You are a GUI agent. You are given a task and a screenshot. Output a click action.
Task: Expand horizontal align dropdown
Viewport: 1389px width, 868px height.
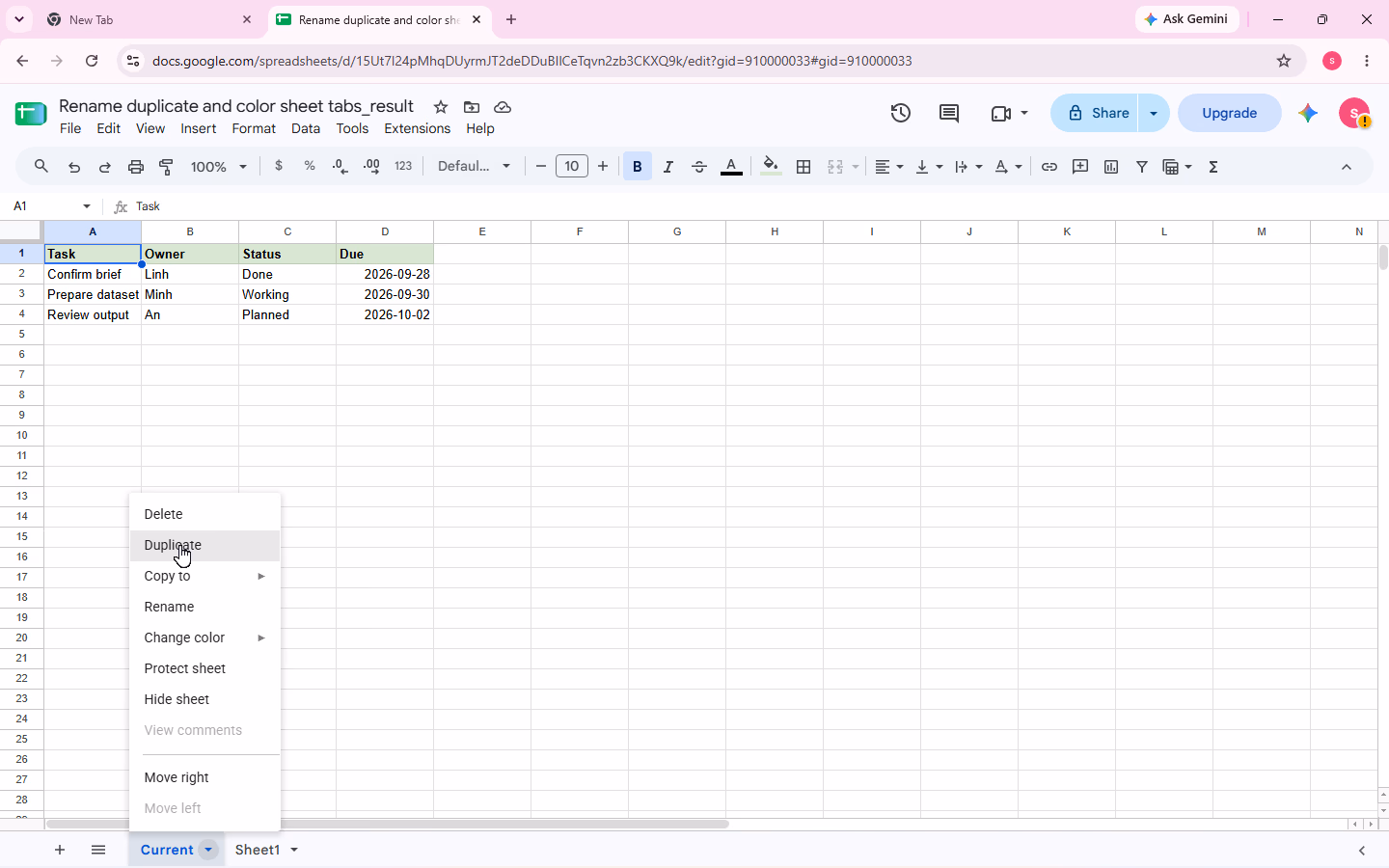click(x=889, y=167)
